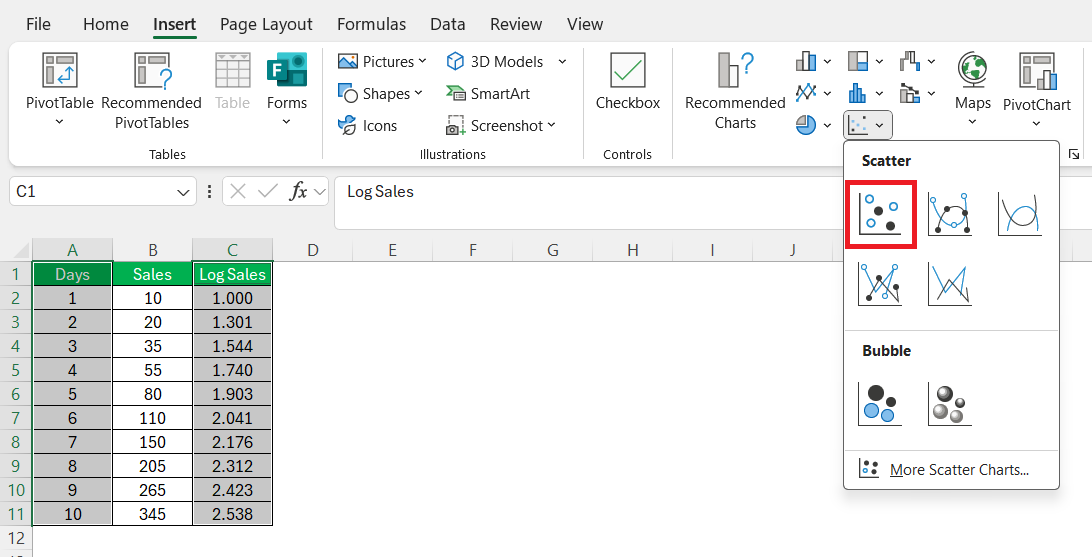Open the Charts group dialog launcher
The height and width of the screenshot is (557, 1092).
coord(1074,154)
